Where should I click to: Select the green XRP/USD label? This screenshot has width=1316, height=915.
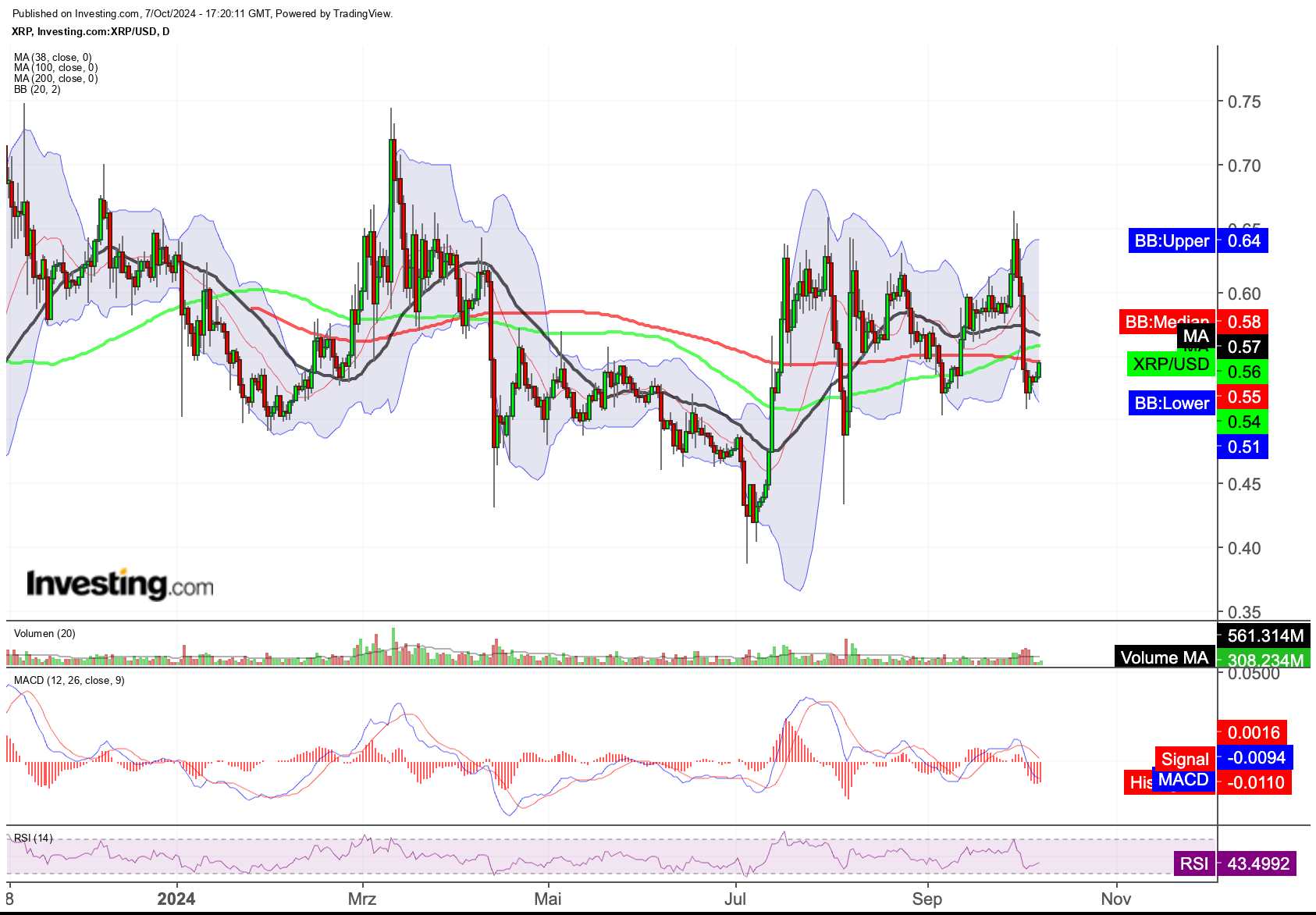(1171, 364)
